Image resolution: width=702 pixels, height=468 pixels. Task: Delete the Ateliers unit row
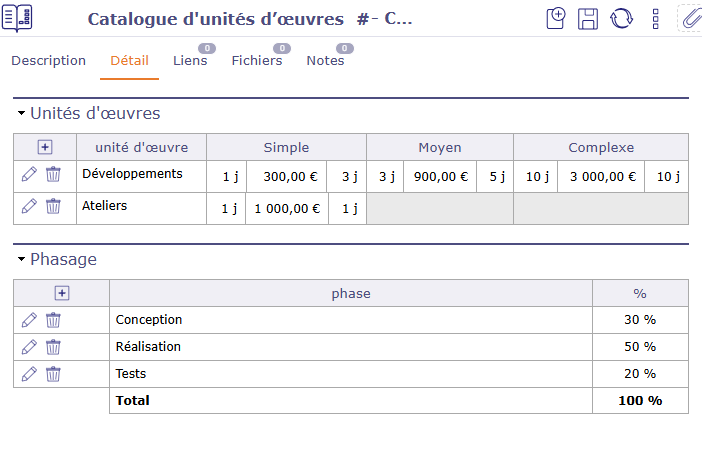point(53,206)
